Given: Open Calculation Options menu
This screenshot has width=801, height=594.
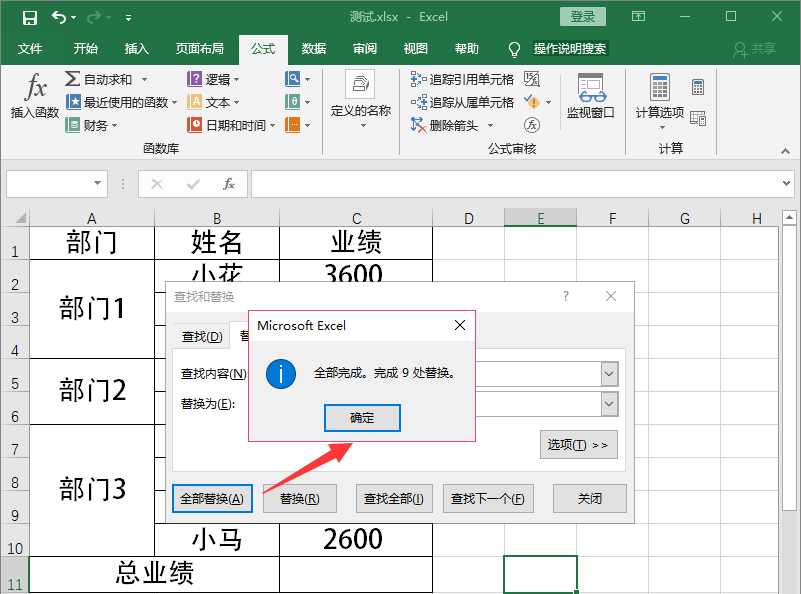Looking at the screenshot, I should click(660, 101).
